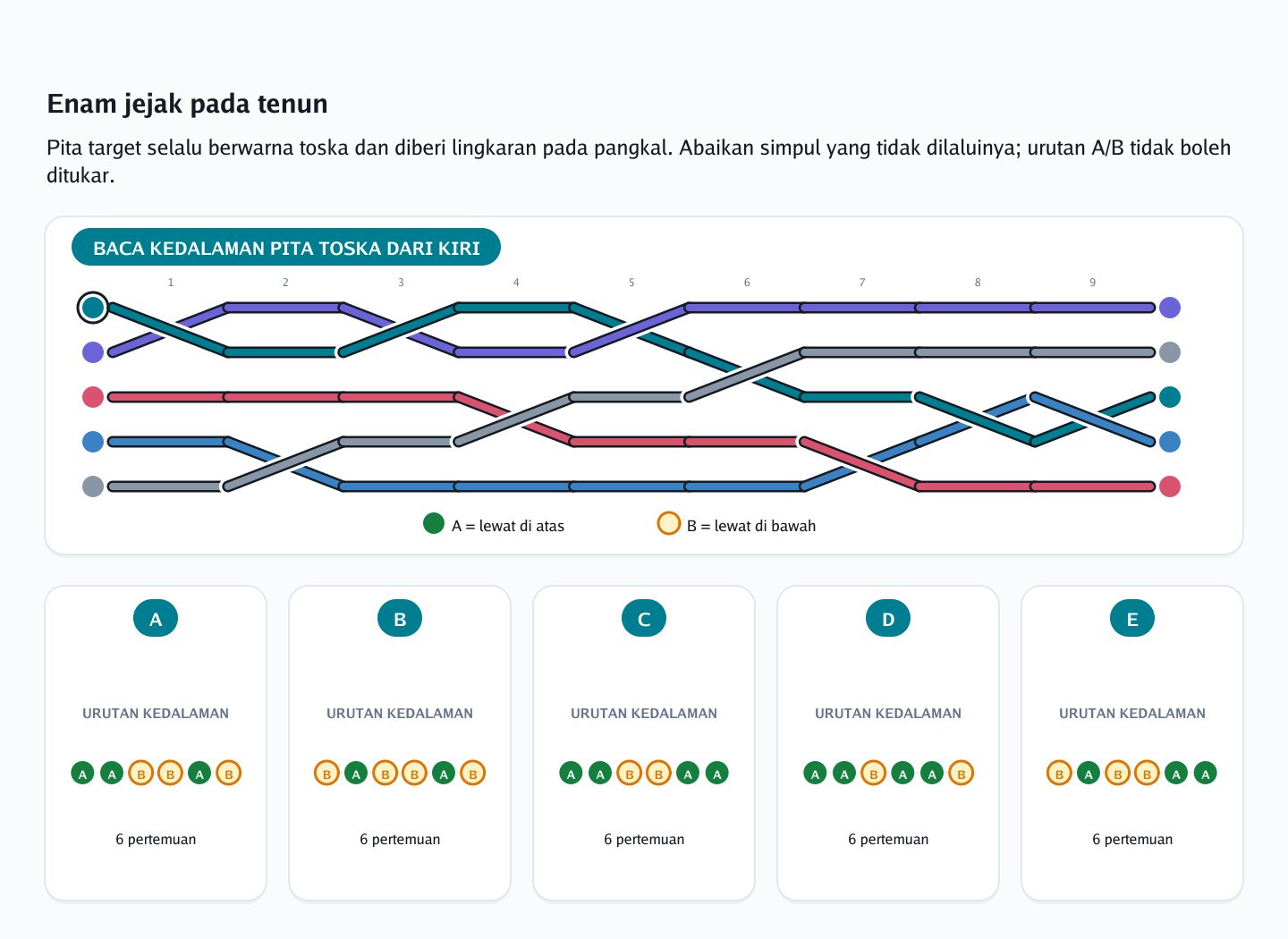Screen dimensions: 1288x939
Task: Click the orange B legend circle
Action: [669, 523]
